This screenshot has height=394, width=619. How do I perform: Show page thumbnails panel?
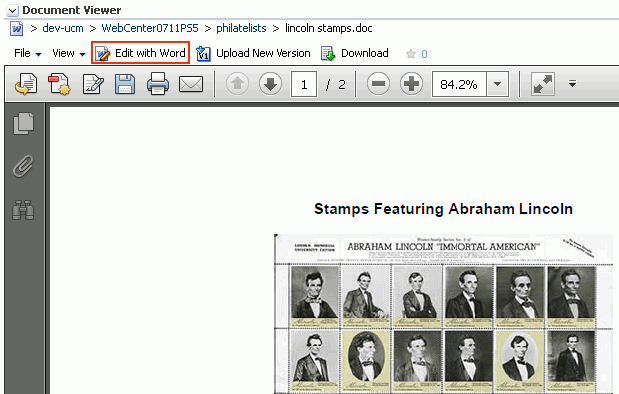click(x=24, y=124)
